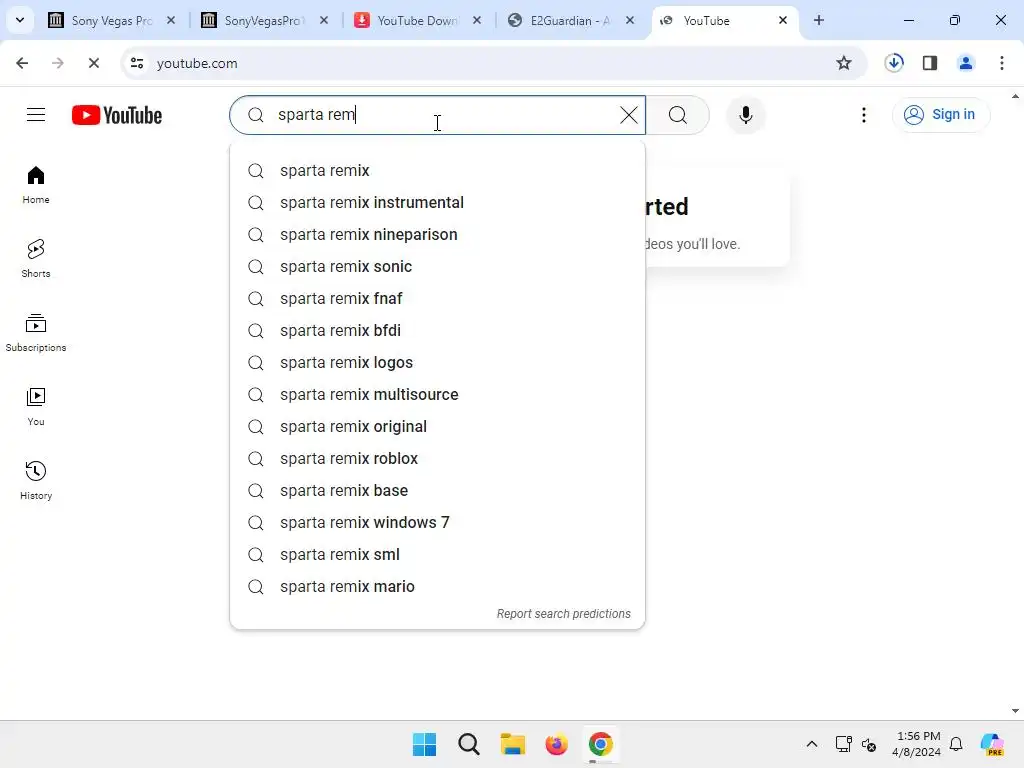Stop loading the page
The height and width of the screenshot is (768, 1024).
93,63
